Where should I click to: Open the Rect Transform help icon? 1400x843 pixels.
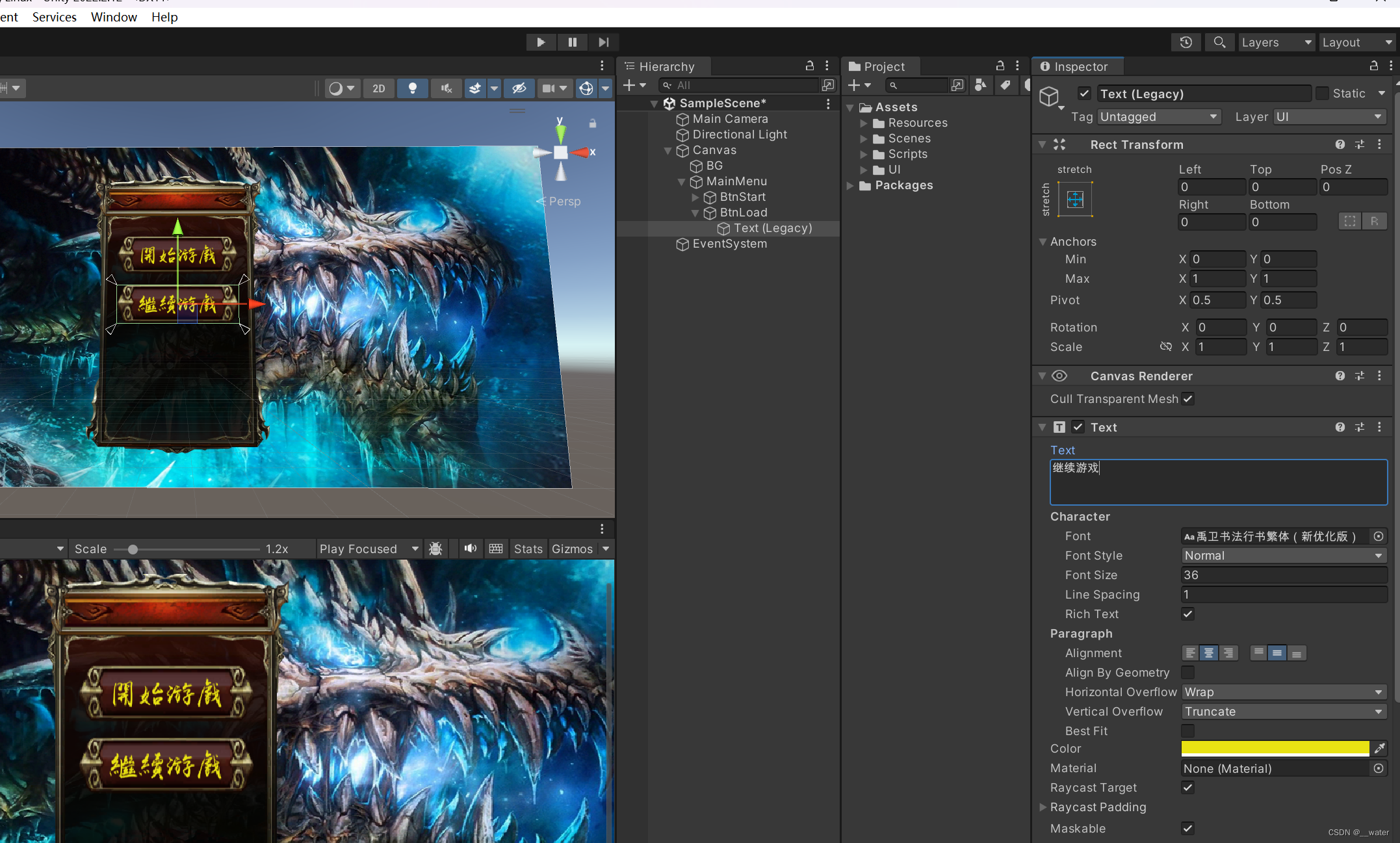tap(1340, 144)
